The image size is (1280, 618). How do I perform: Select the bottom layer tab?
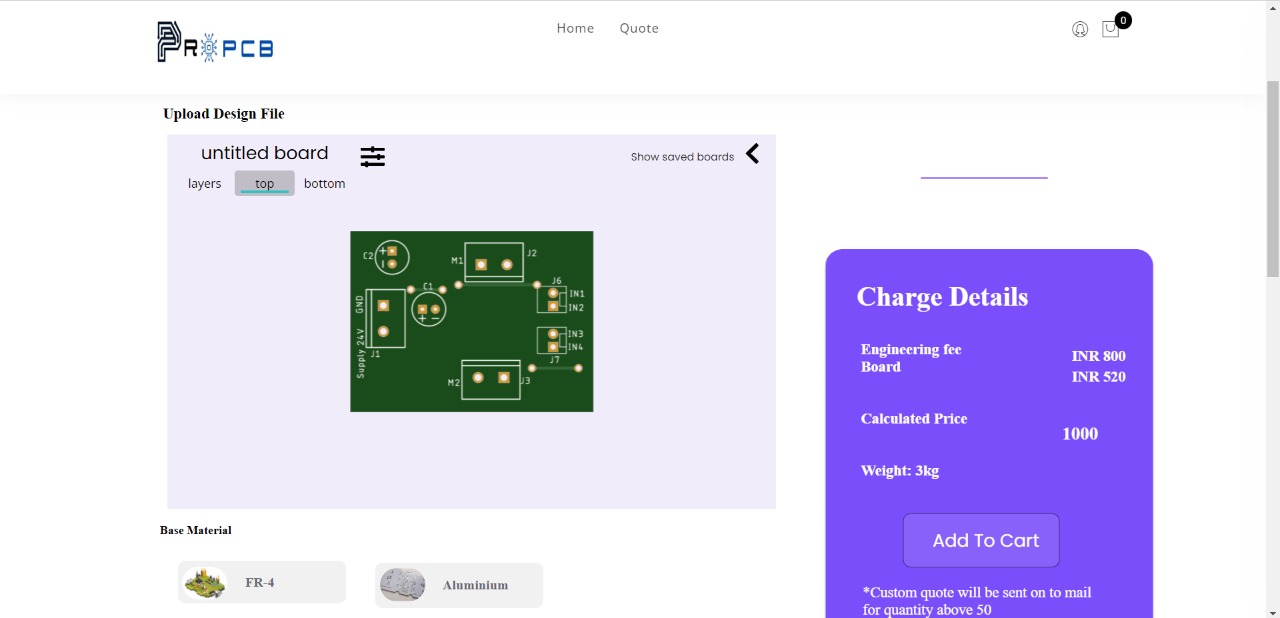pos(325,184)
